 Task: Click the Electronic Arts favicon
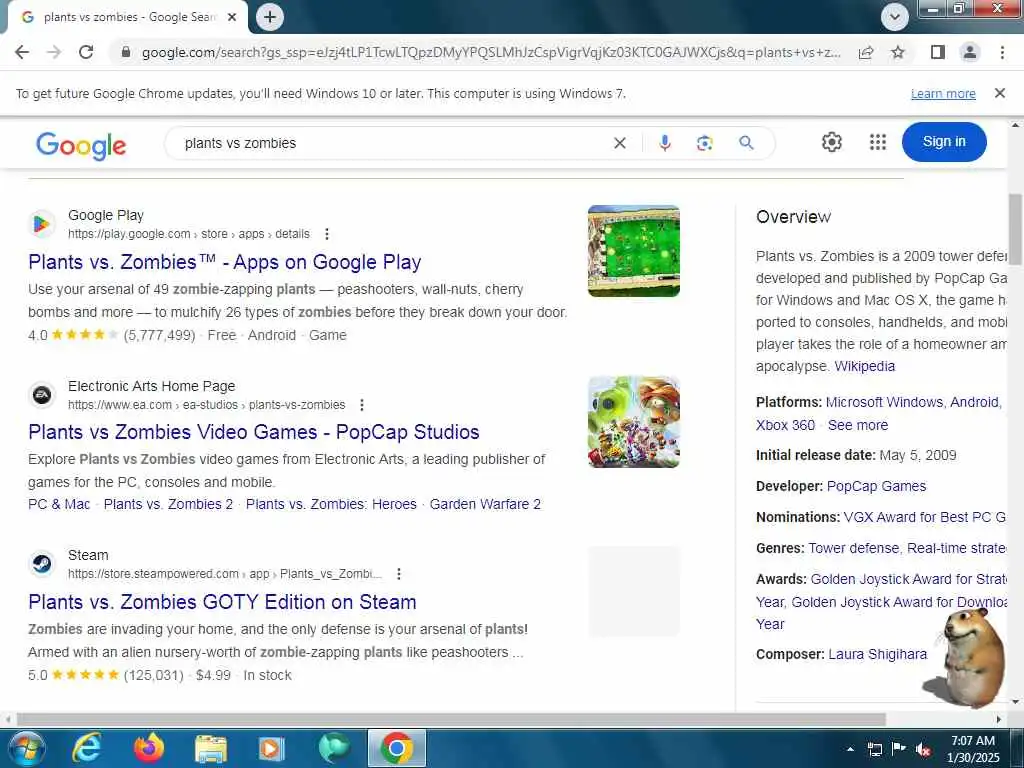[x=42, y=395]
